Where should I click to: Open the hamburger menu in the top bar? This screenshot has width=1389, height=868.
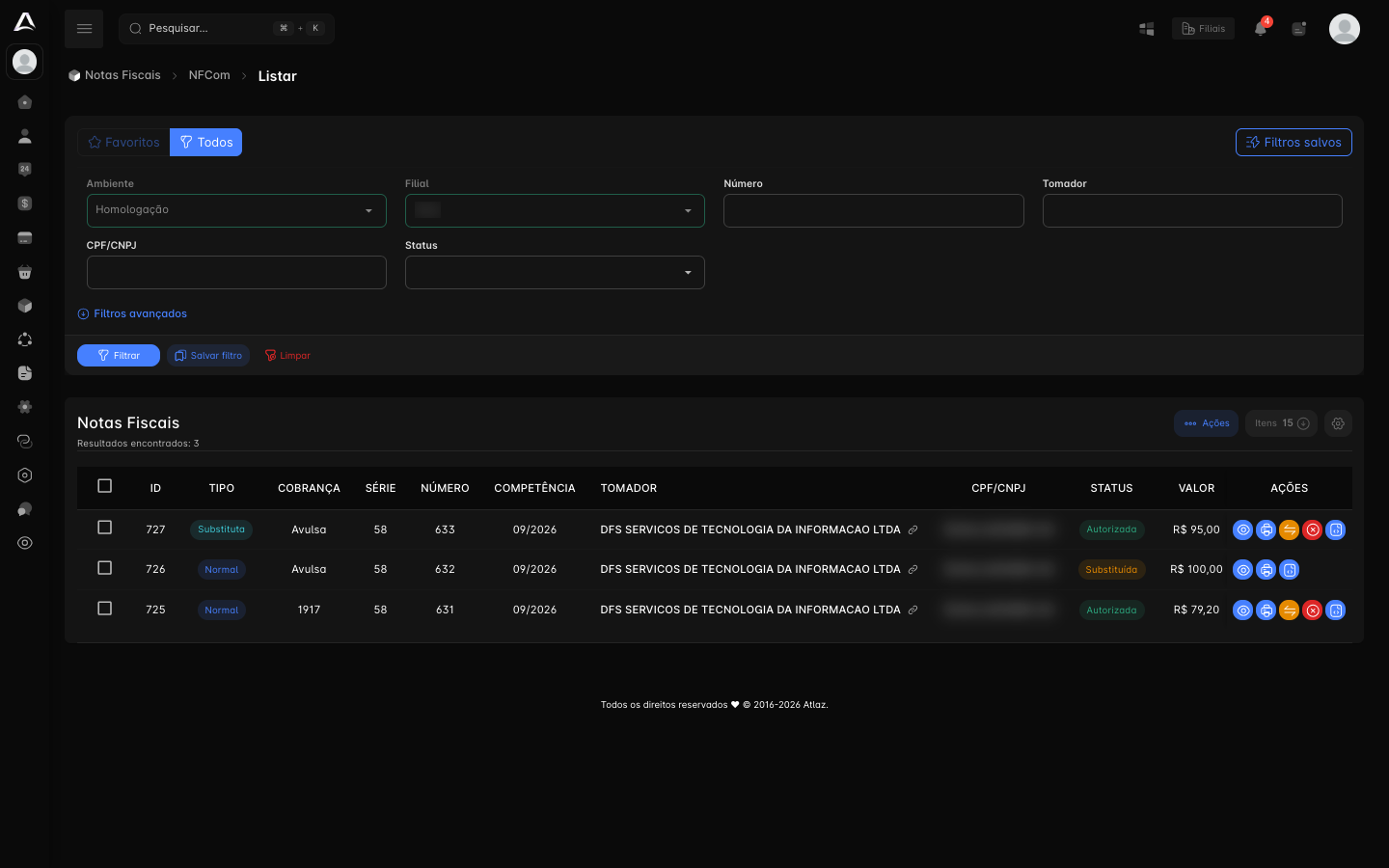tap(84, 29)
